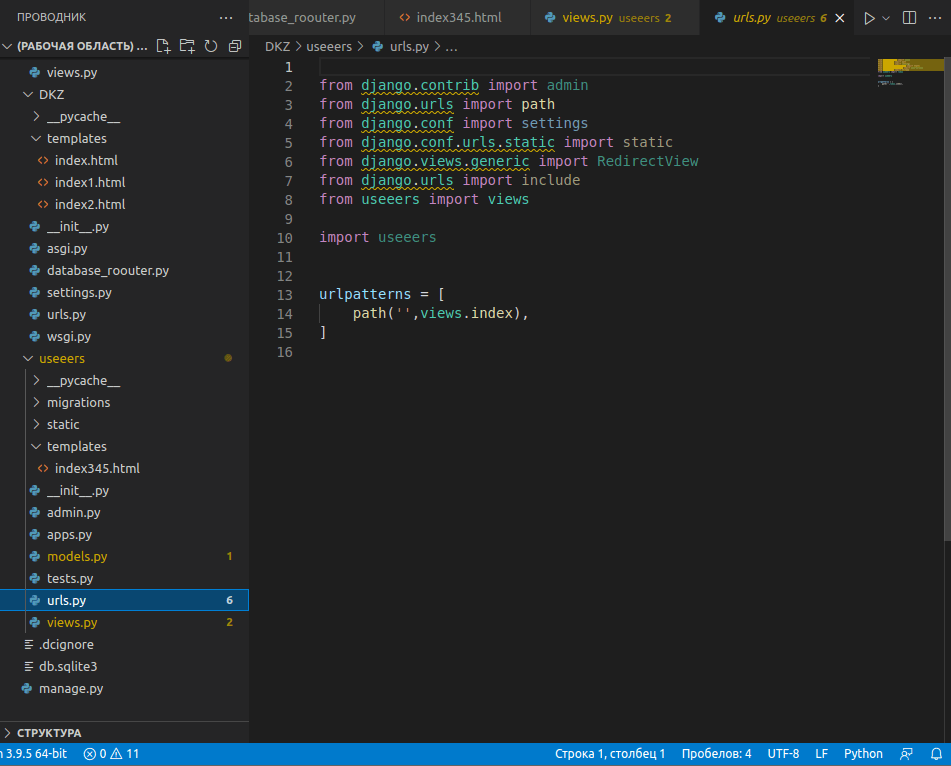This screenshot has width=951, height=766.
Task: Change the Python language mode
Action: (x=863, y=754)
